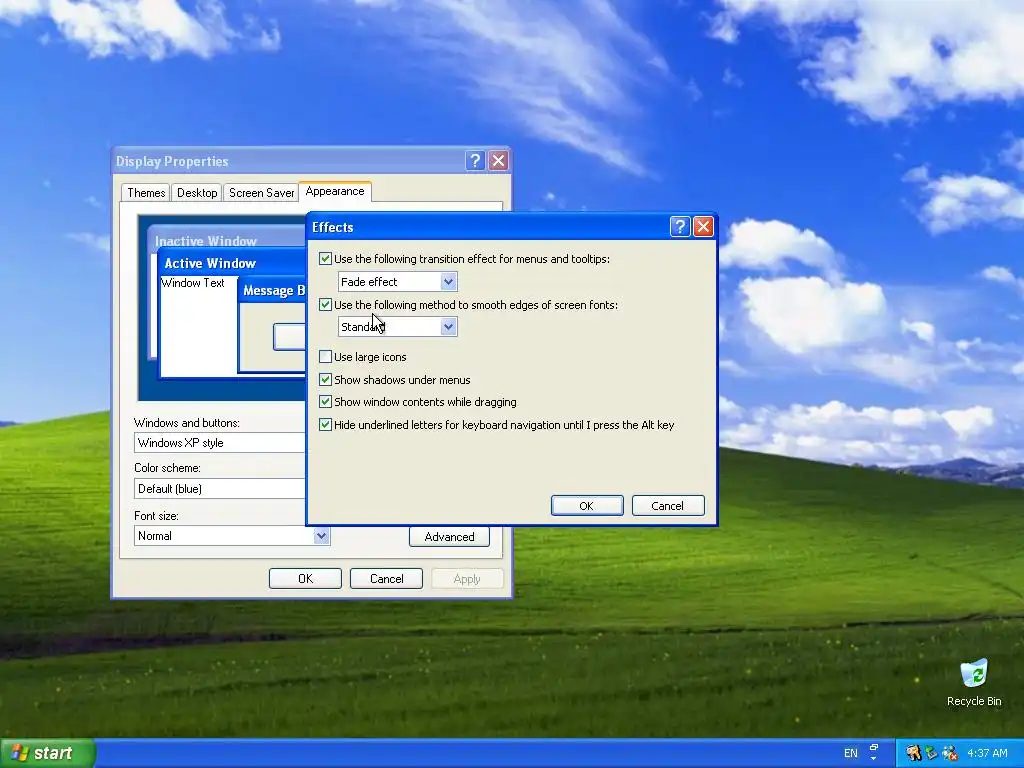
Task: Switch to the Desktop tab
Action: pos(197,193)
